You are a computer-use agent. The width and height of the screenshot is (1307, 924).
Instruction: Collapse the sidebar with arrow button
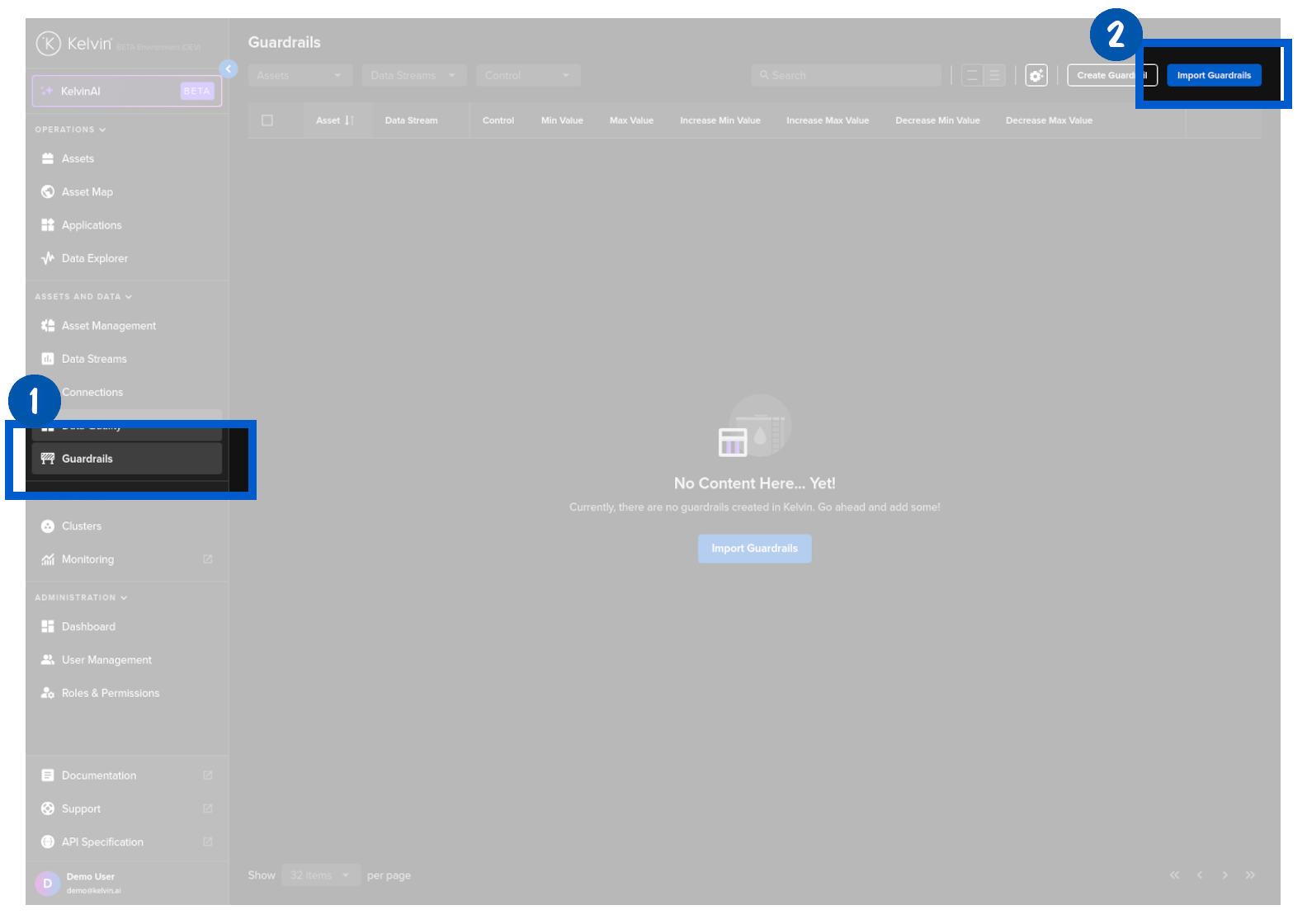229,69
